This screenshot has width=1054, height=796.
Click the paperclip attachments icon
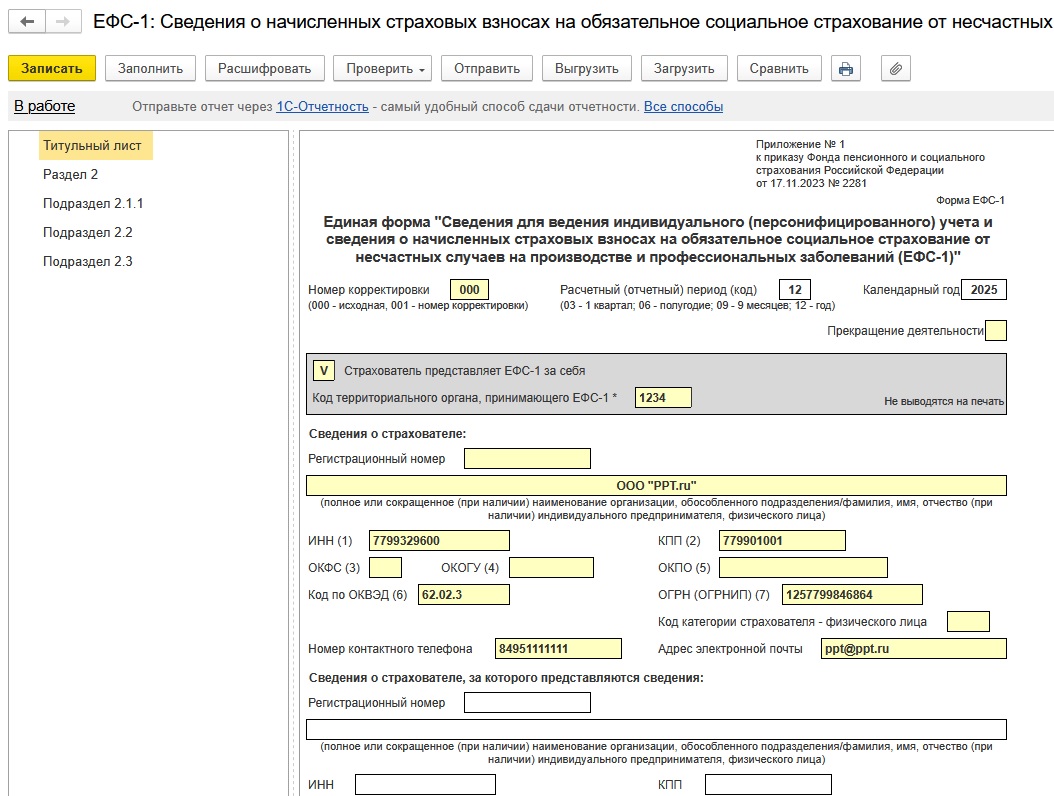[x=896, y=69]
